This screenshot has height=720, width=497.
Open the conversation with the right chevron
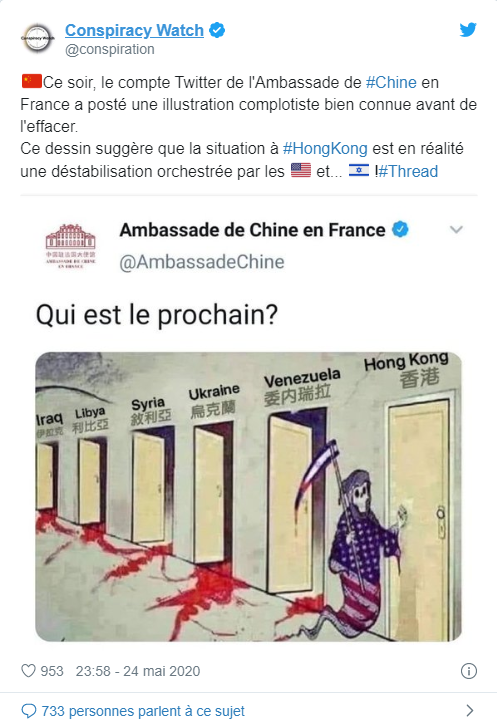[469, 710]
